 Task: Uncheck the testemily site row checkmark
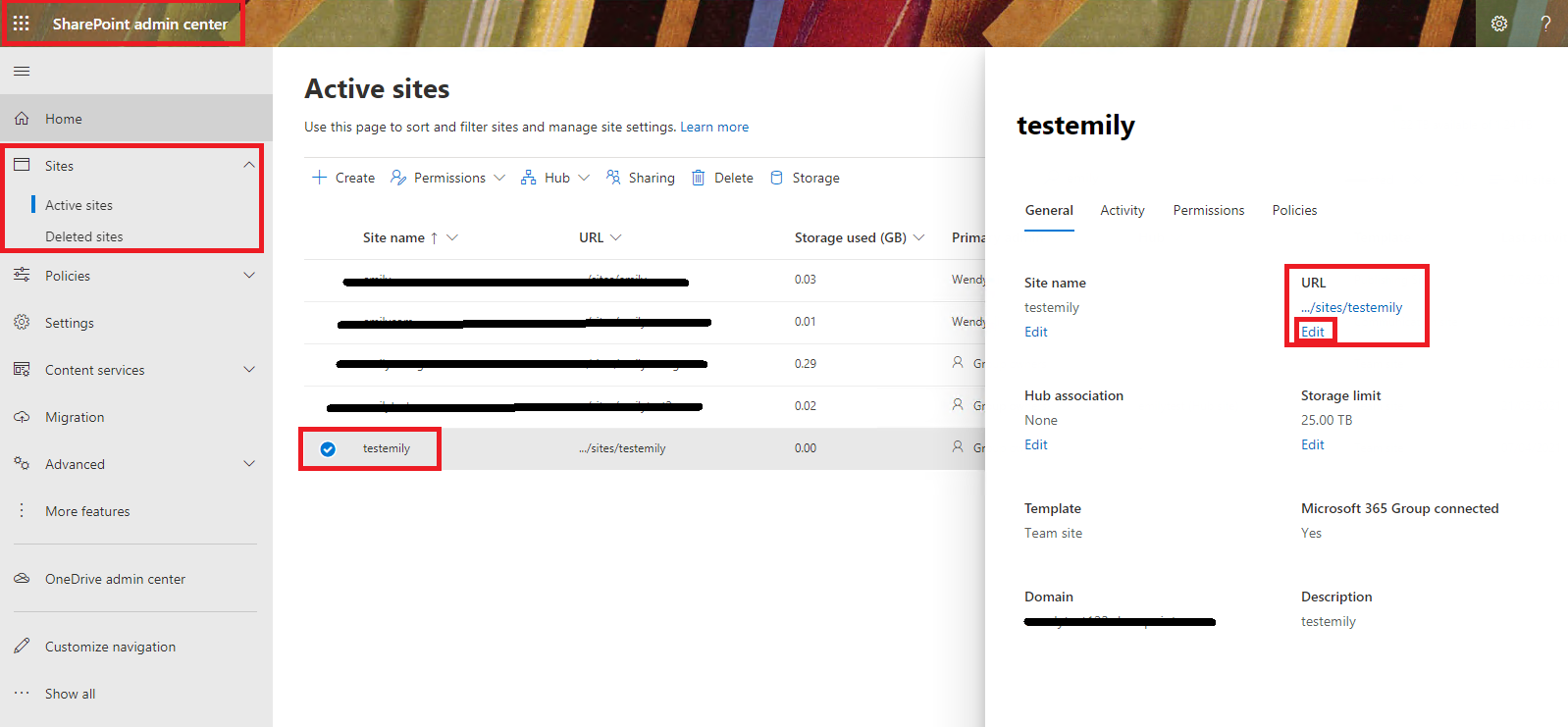pyautogui.click(x=328, y=449)
